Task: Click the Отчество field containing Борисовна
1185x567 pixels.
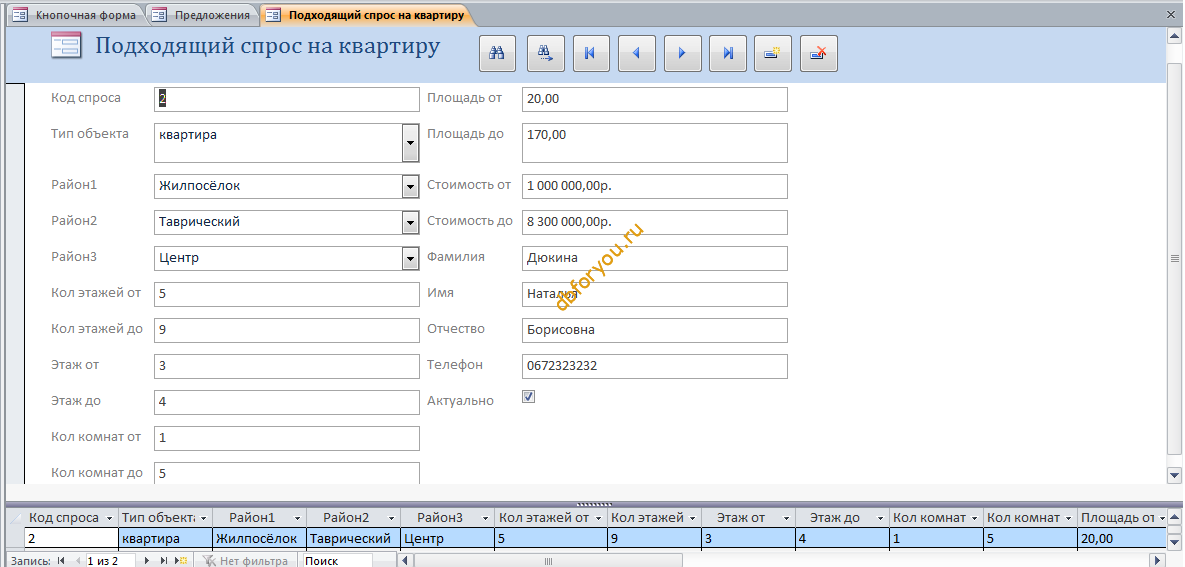Action: click(x=654, y=330)
